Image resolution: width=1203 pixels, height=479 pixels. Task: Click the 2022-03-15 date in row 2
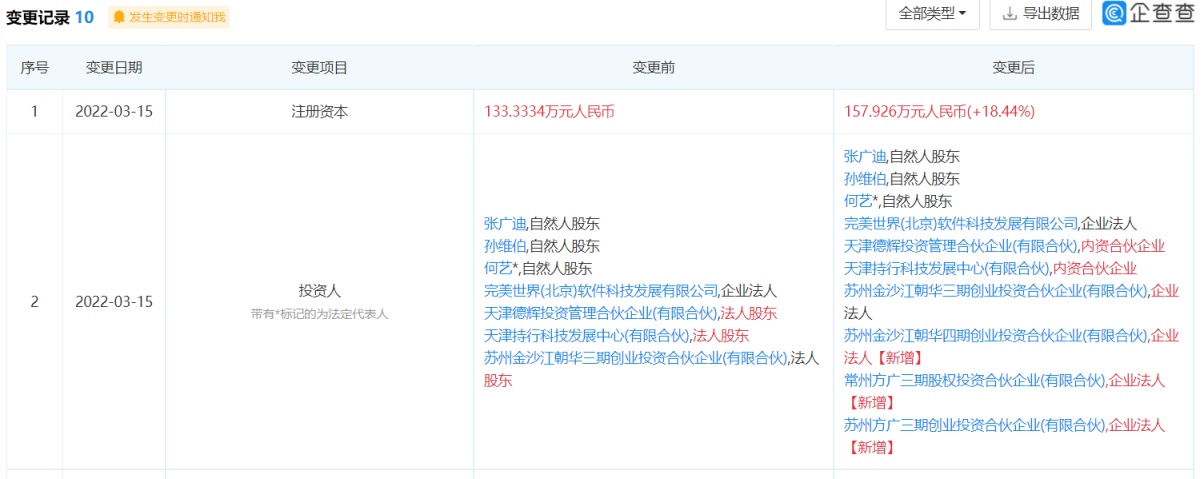pyautogui.click(x=114, y=301)
